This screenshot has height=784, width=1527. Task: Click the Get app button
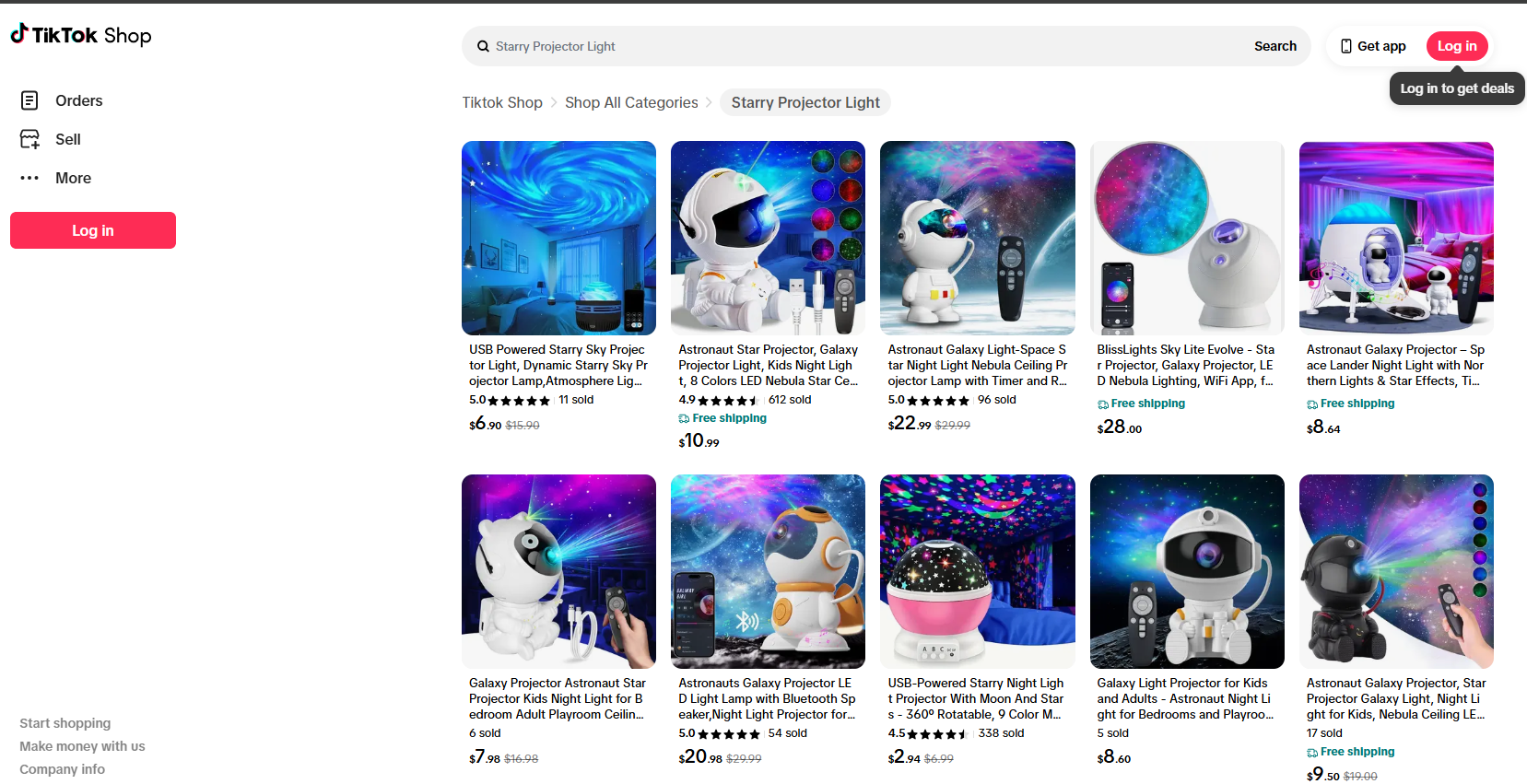pos(1373,46)
